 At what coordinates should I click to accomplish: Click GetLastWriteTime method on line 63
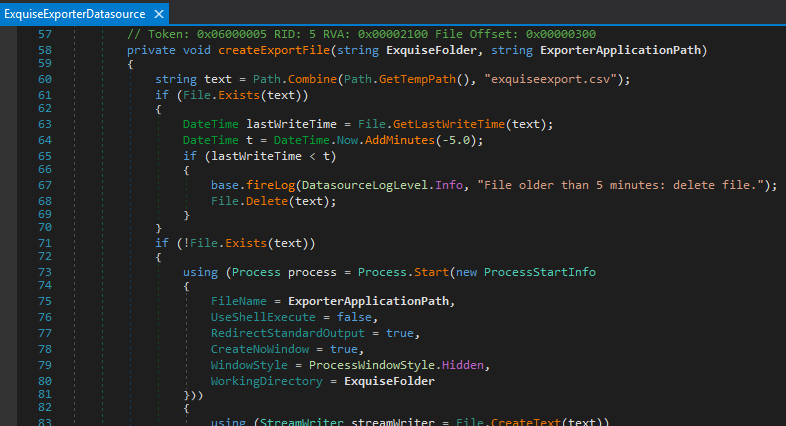point(449,124)
